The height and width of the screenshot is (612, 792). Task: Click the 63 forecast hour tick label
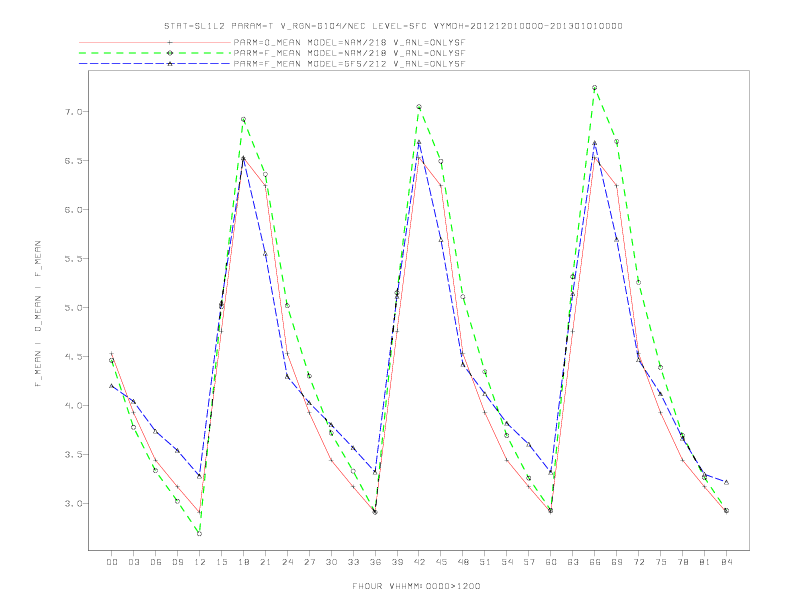click(573, 562)
